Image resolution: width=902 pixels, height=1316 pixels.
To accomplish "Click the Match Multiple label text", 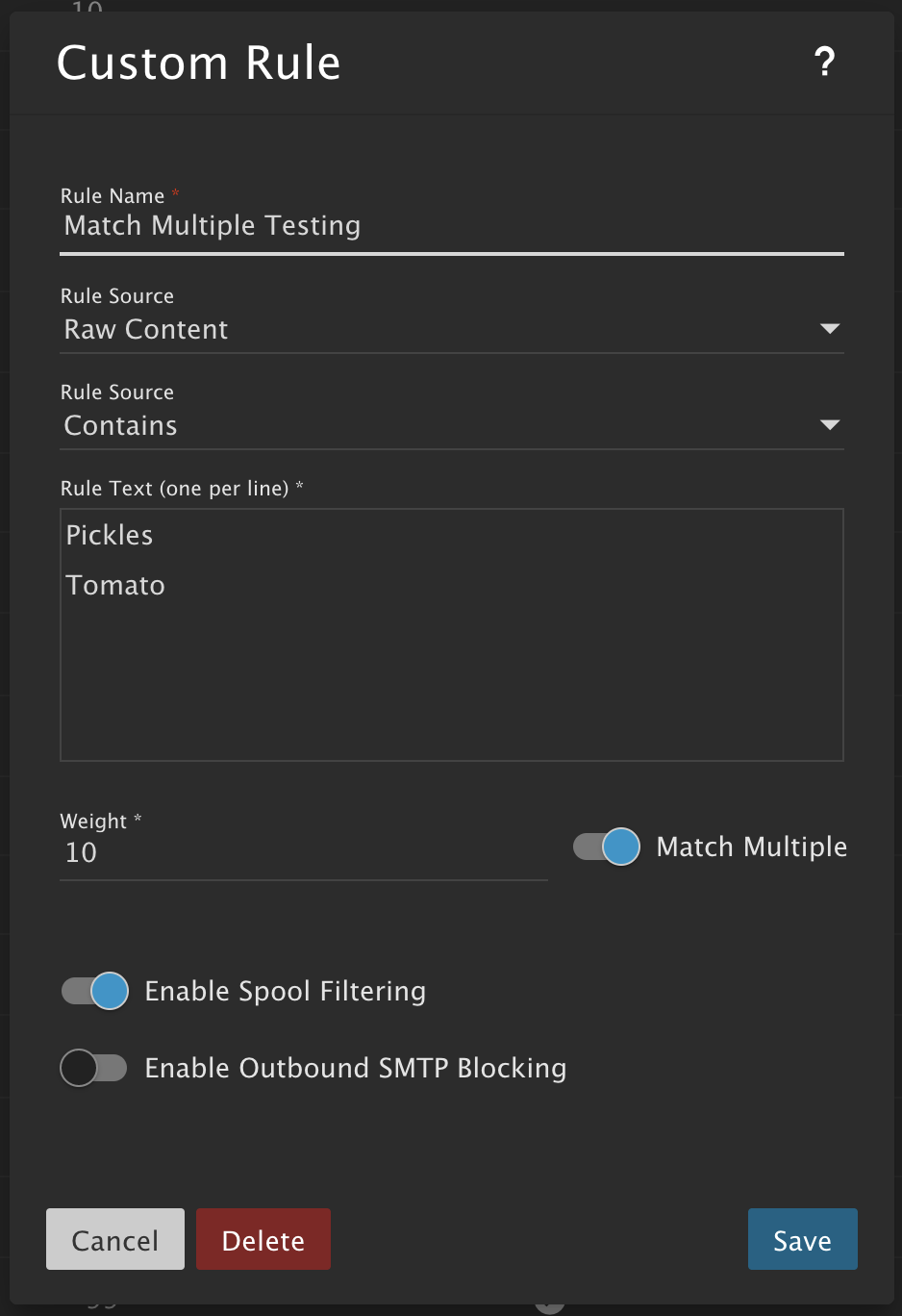I will coord(751,847).
